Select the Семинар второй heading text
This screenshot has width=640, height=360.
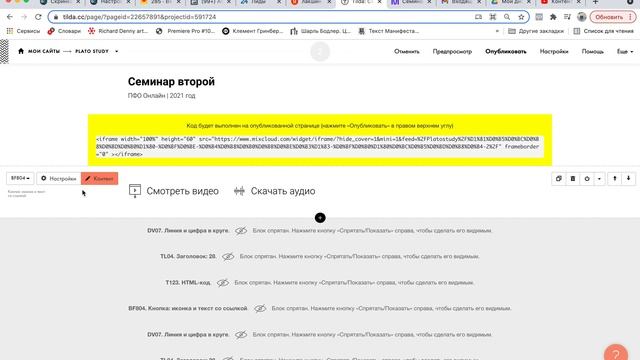coord(171,82)
